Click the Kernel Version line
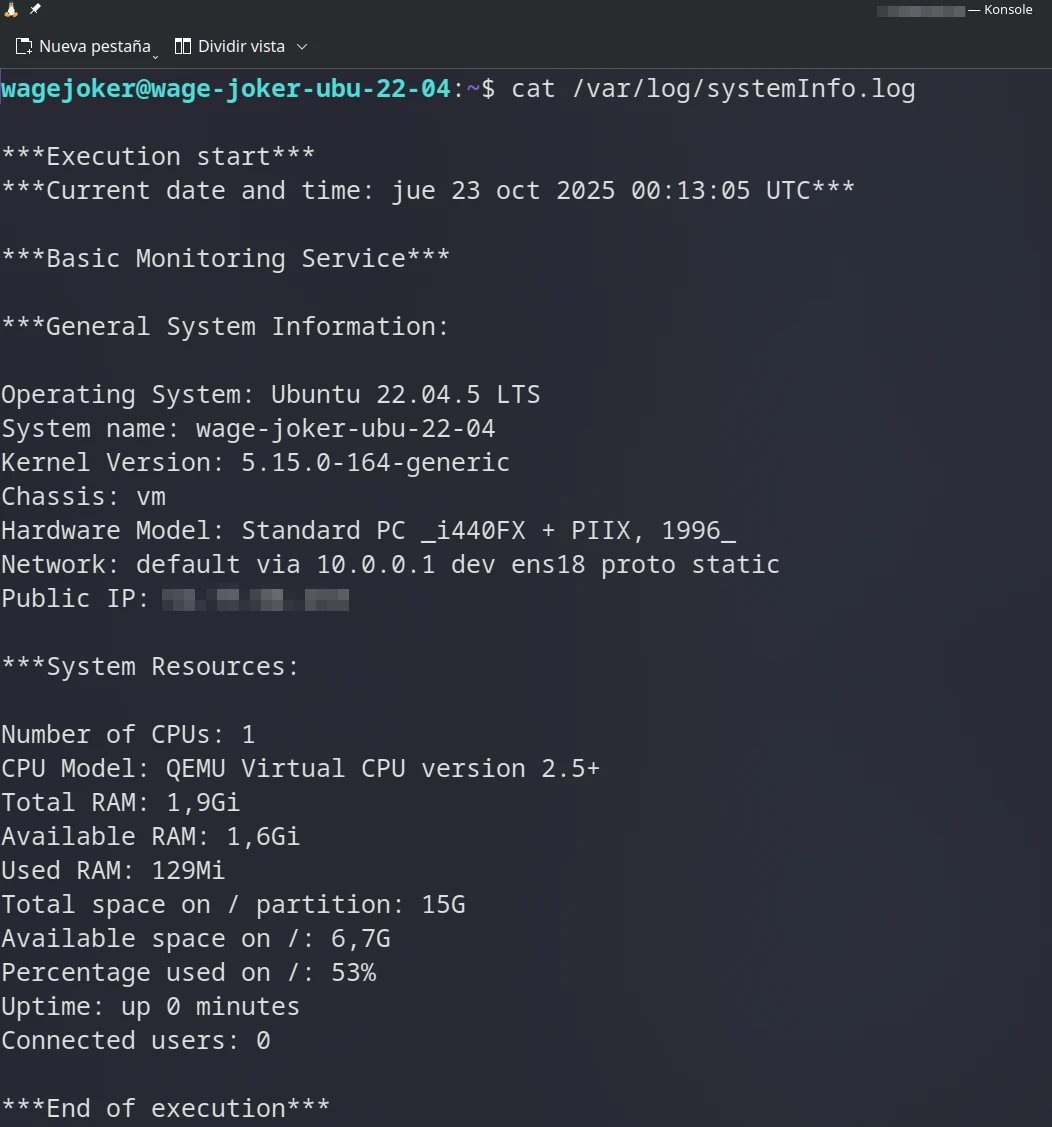This screenshot has width=1052, height=1127. (x=255, y=462)
